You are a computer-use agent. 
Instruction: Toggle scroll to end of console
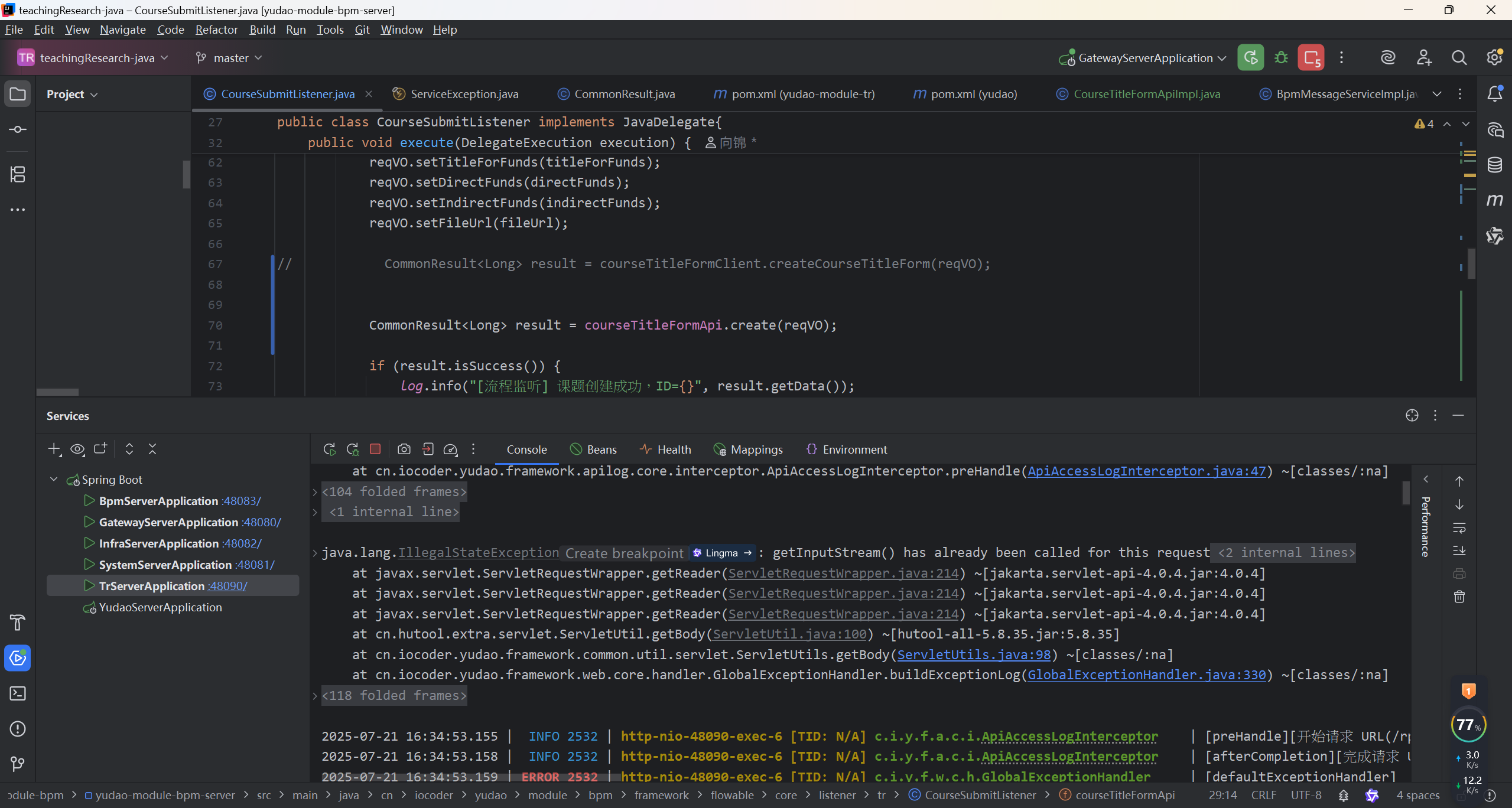pos(1459,550)
